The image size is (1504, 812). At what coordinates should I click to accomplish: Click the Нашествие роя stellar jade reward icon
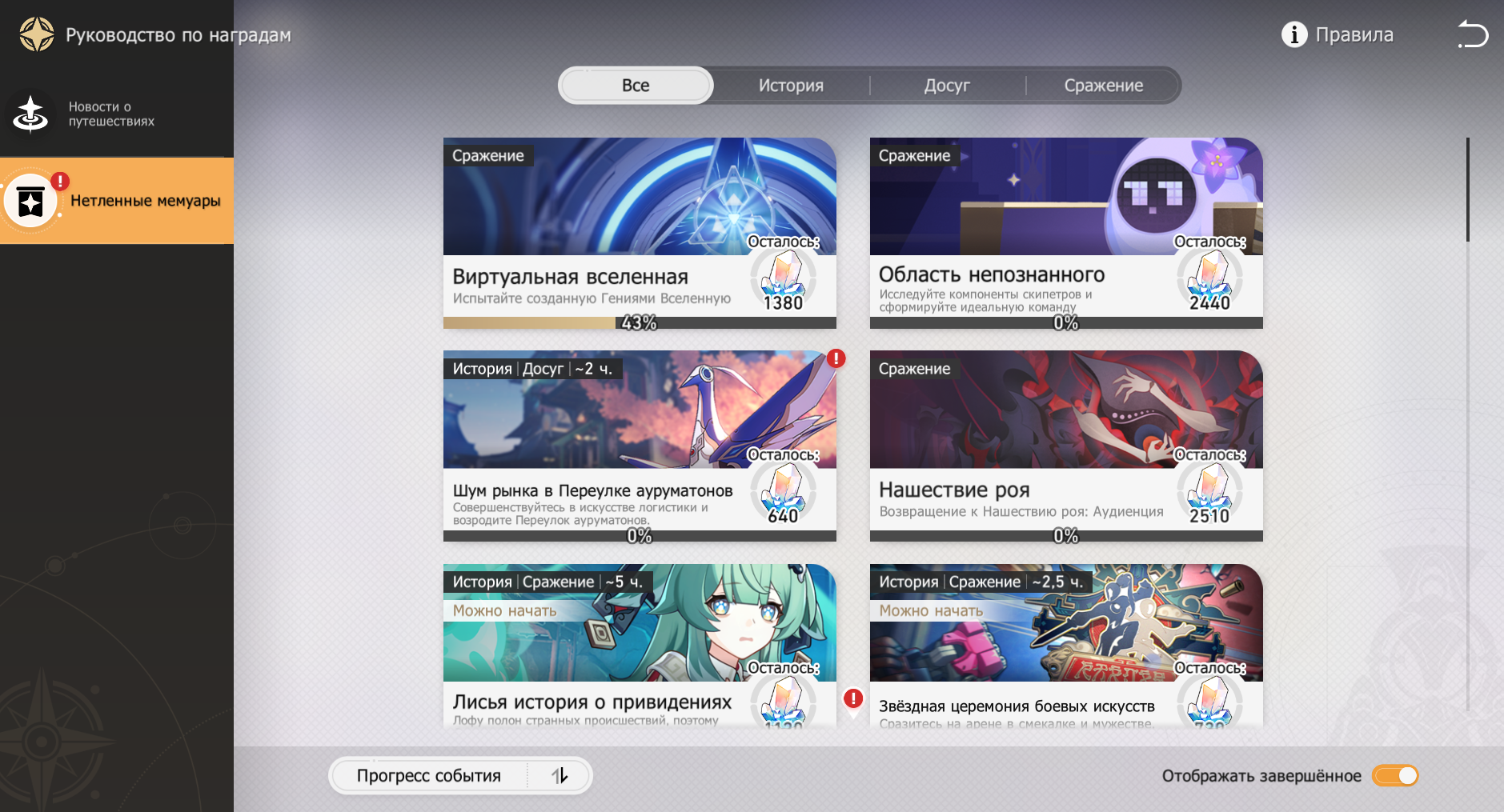[1209, 489]
